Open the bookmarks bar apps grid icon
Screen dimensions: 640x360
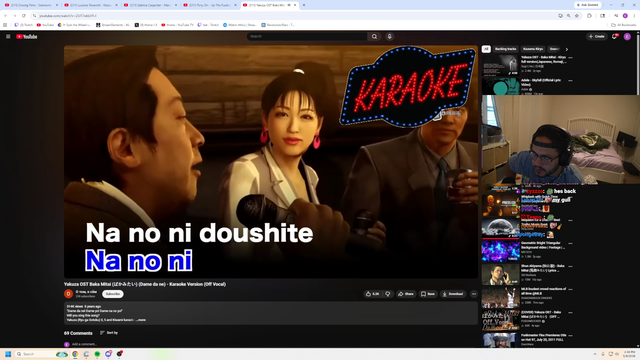coord(5,25)
